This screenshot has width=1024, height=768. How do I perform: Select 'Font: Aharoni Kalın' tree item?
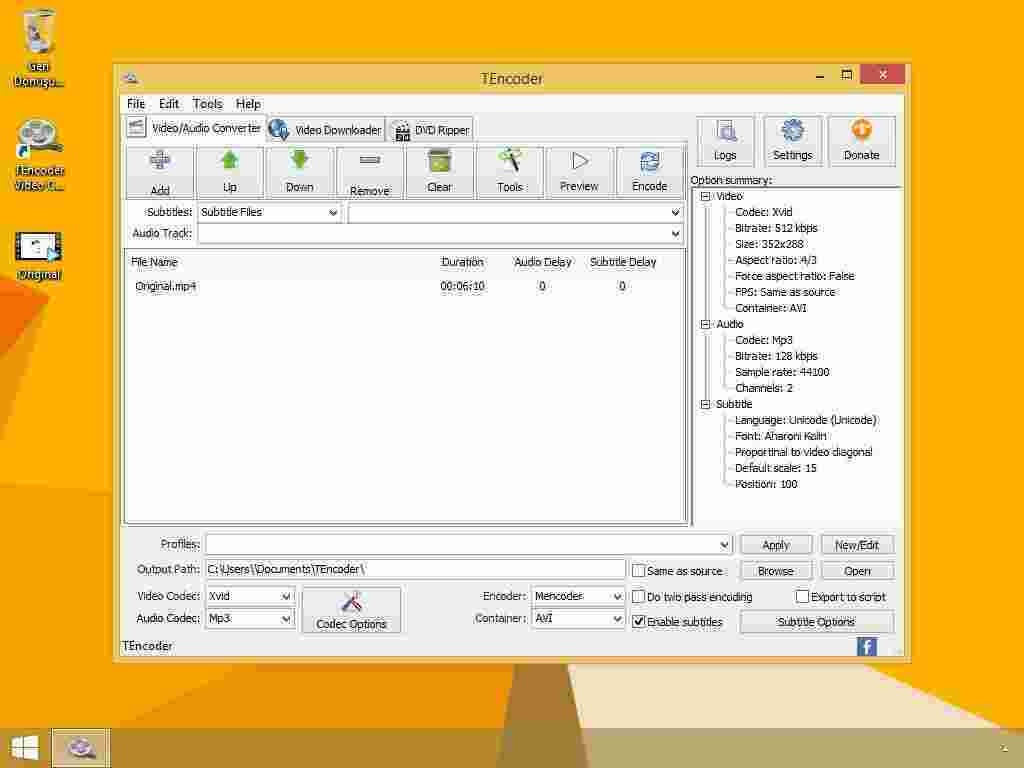point(780,436)
